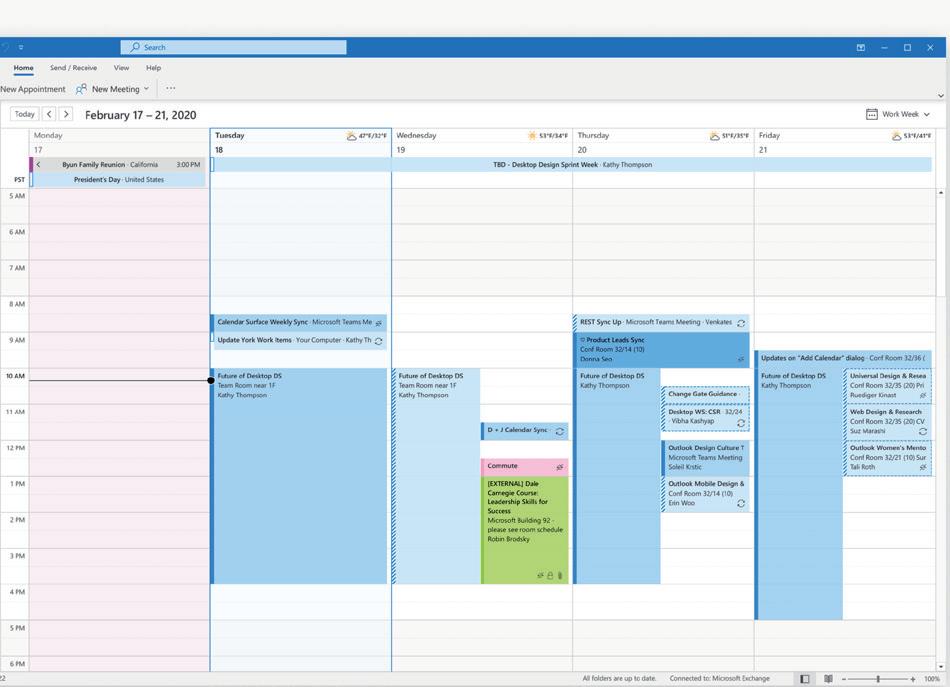Click Friday's weather forecast icon
Viewport: 950px width, 687px height.
click(896, 136)
